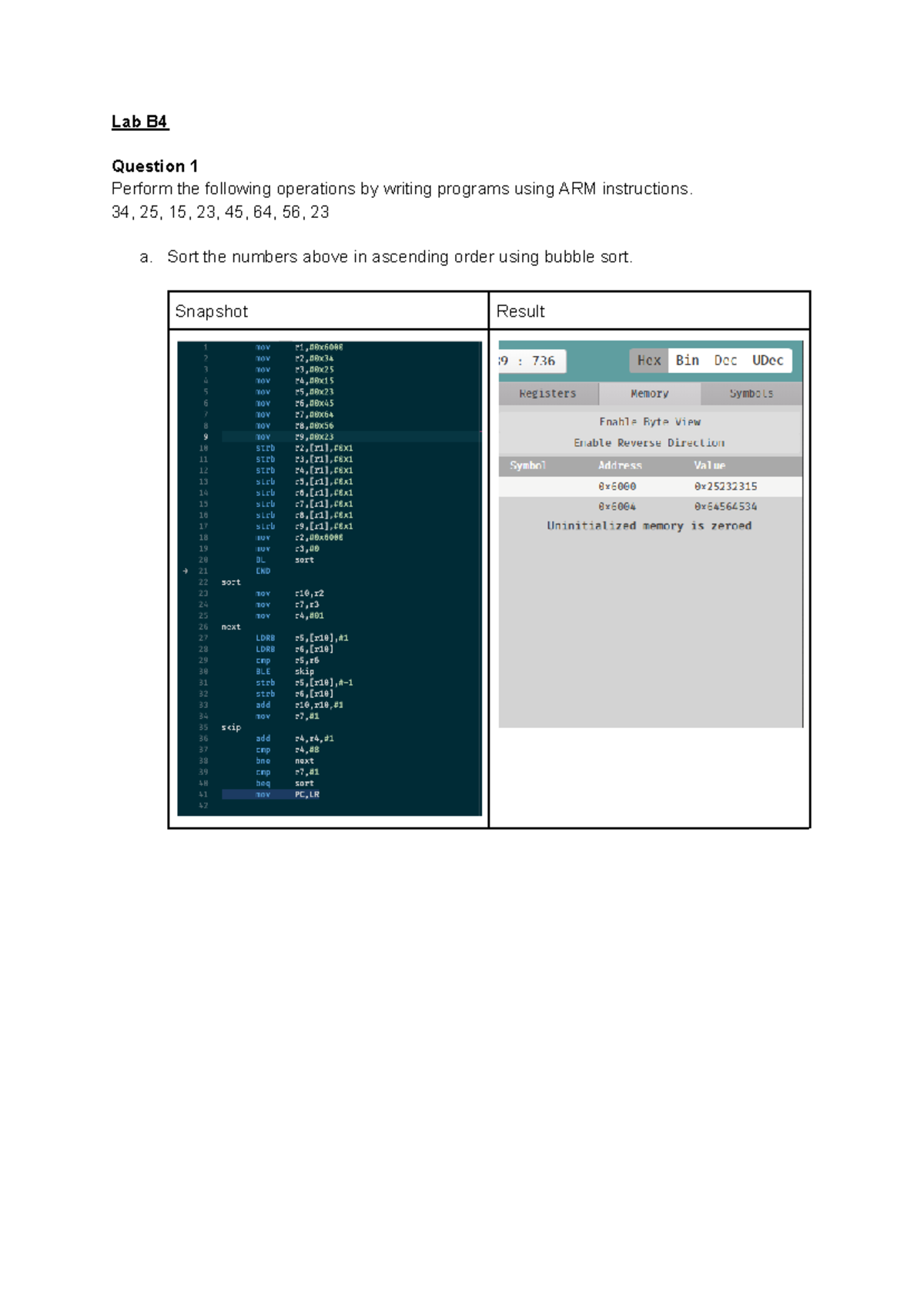Click the Symbol column header
Image resolution: width=924 pixels, height=1305 pixels.
527,466
